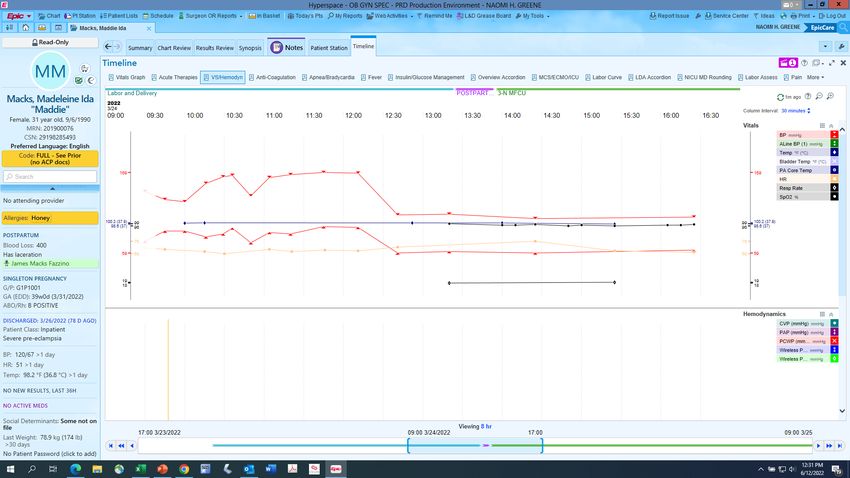Select the Apnea/Bradycardia timeline view
This screenshot has width=850, height=478.
coord(328,77)
